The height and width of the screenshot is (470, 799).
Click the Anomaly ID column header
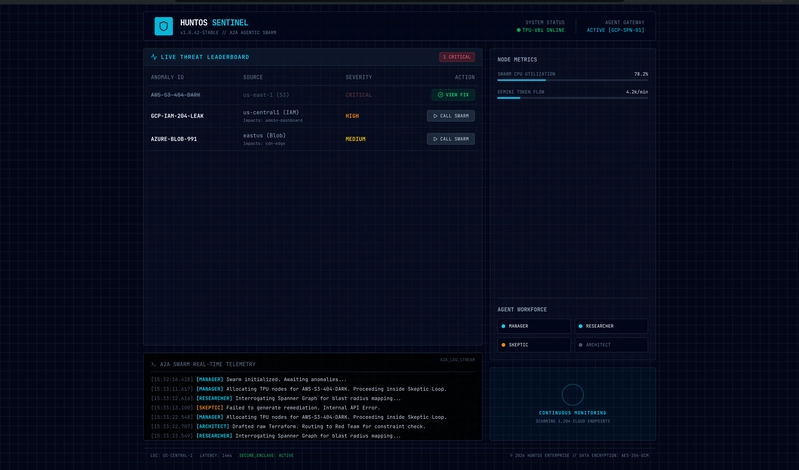pyautogui.click(x=167, y=77)
